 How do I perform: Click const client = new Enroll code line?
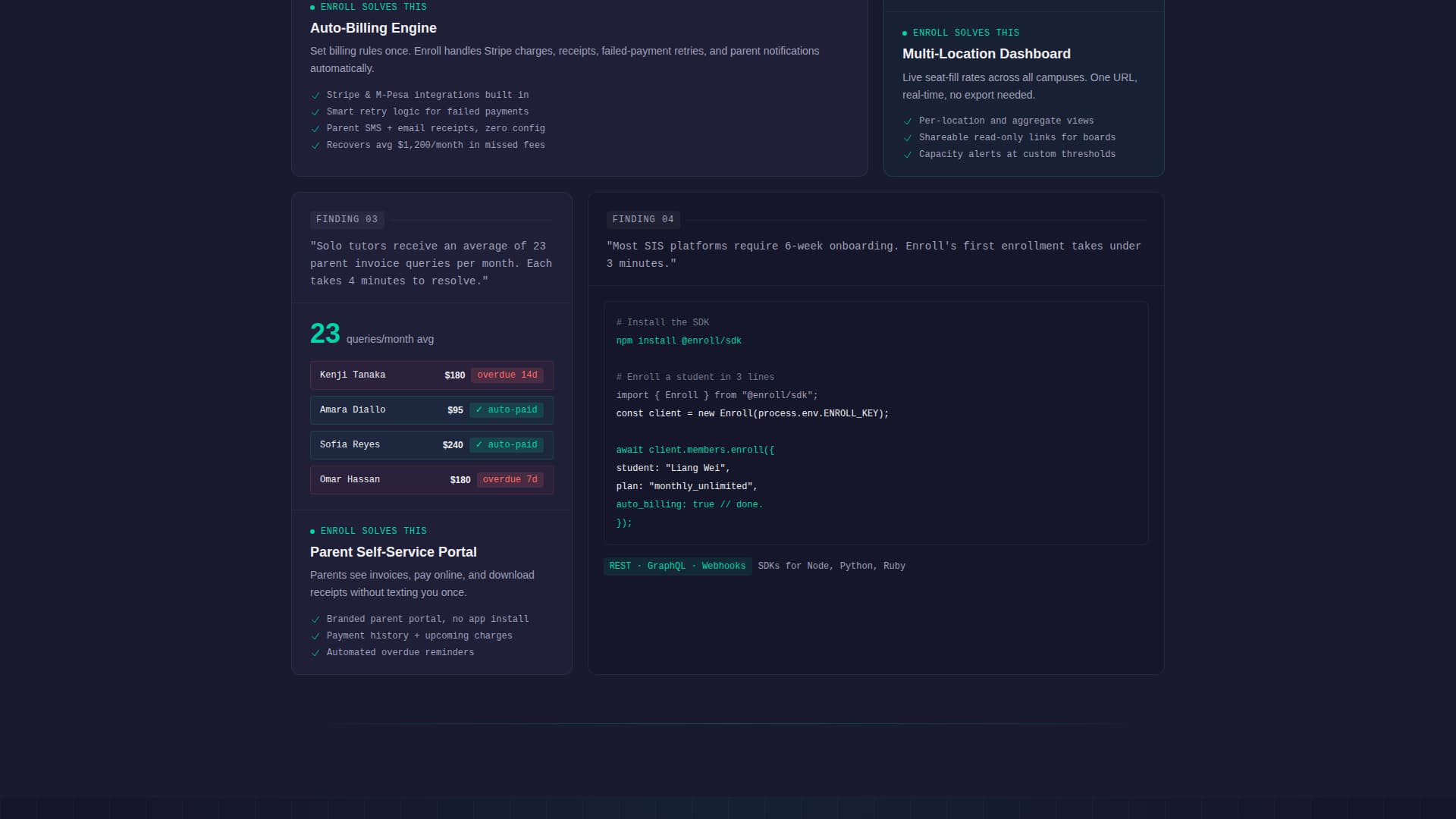click(x=752, y=414)
